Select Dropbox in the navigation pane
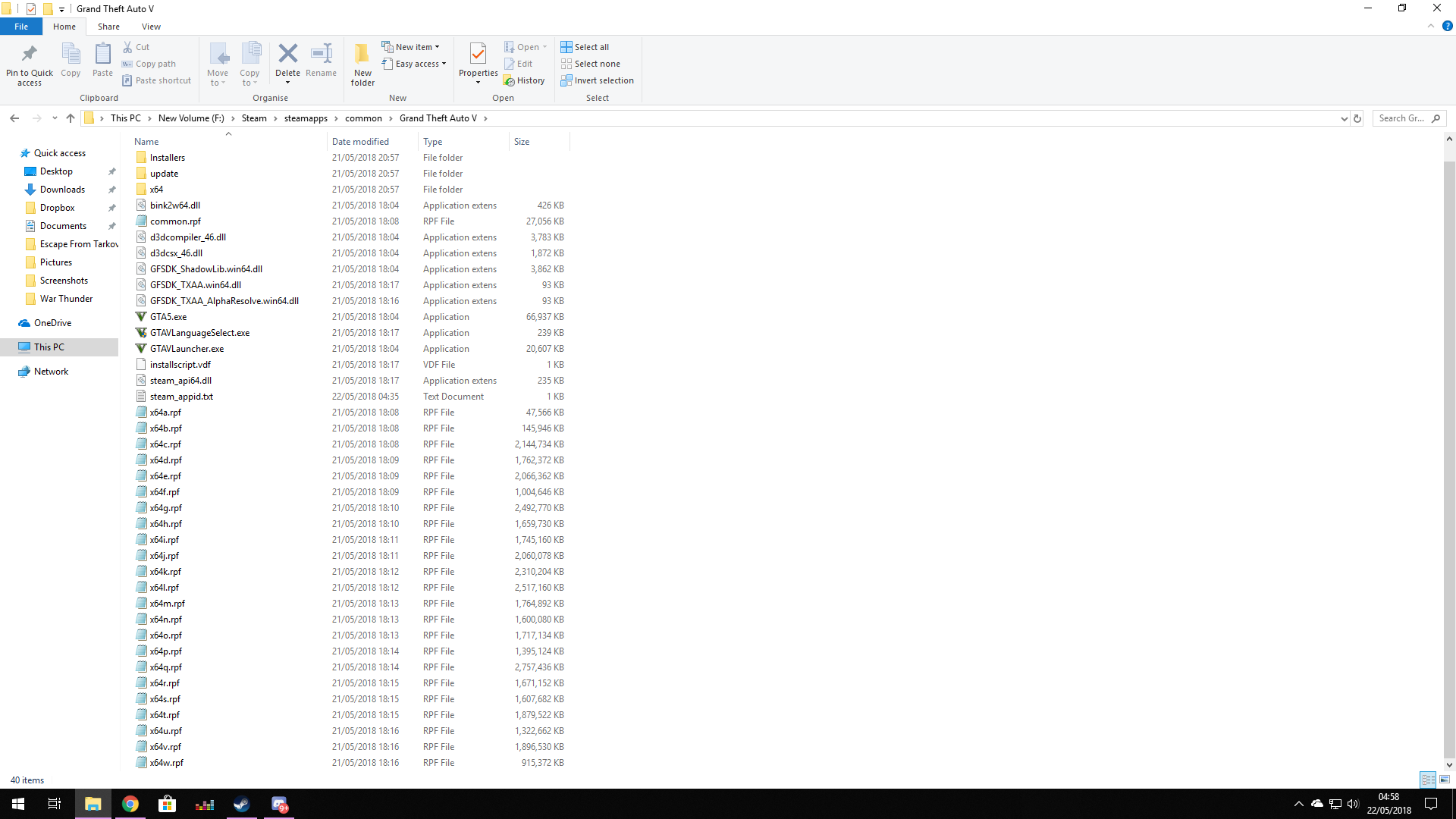Screen dimensions: 1456x819 (57, 208)
